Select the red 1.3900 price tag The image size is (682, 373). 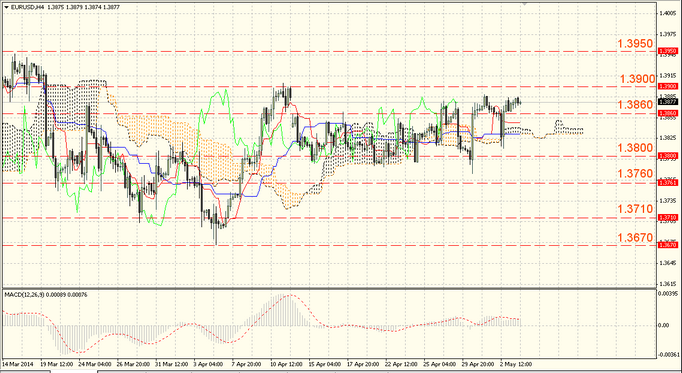pos(668,87)
